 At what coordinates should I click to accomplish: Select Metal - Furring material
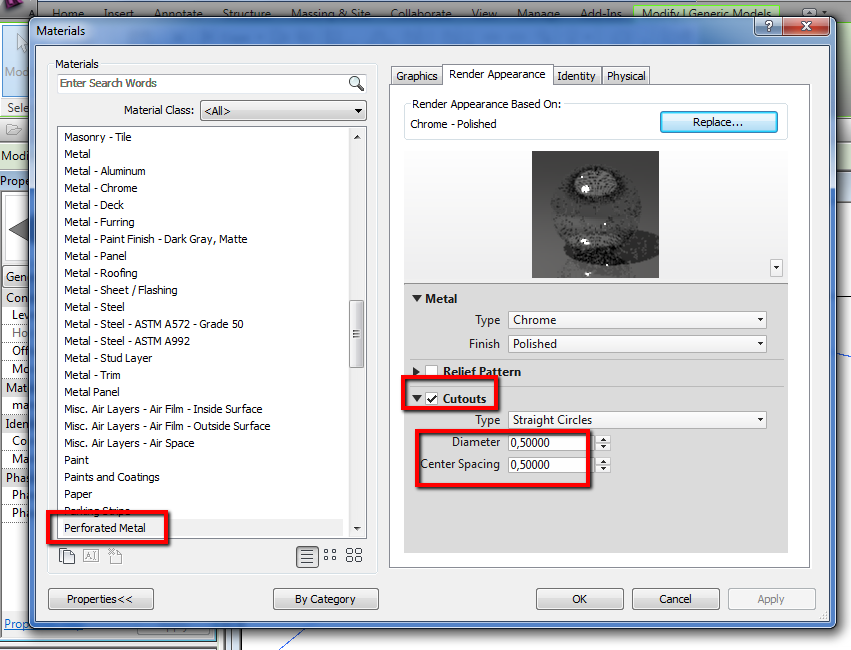coord(99,222)
